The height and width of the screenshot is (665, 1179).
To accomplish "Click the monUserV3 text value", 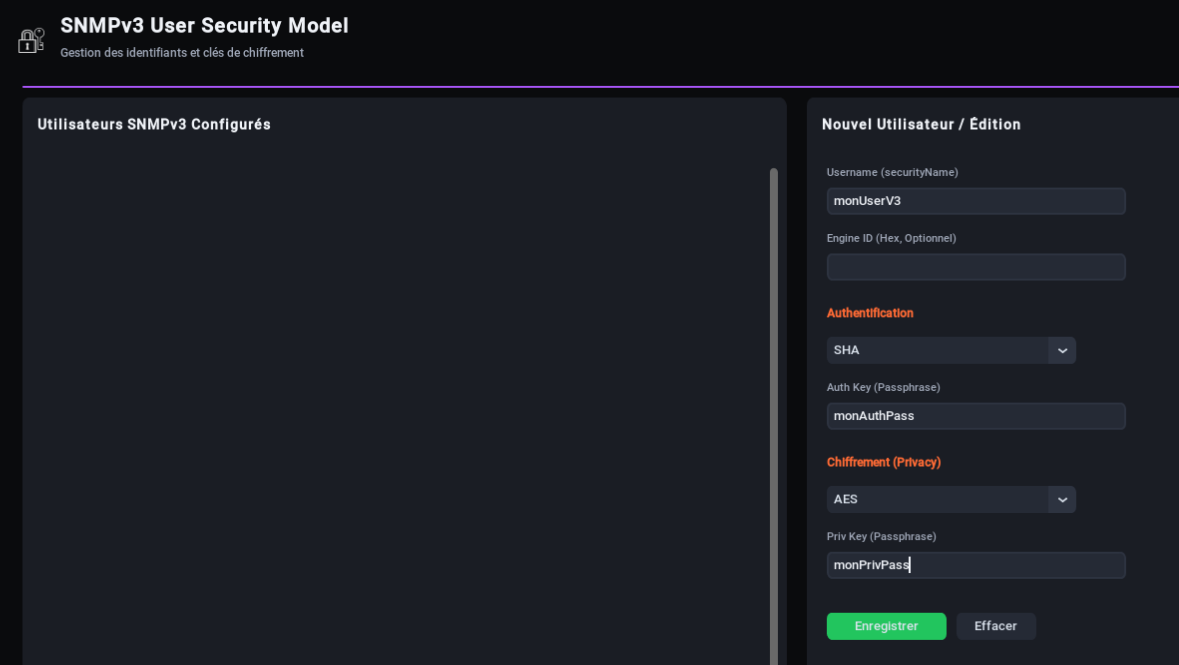I will (x=866, y=201).
